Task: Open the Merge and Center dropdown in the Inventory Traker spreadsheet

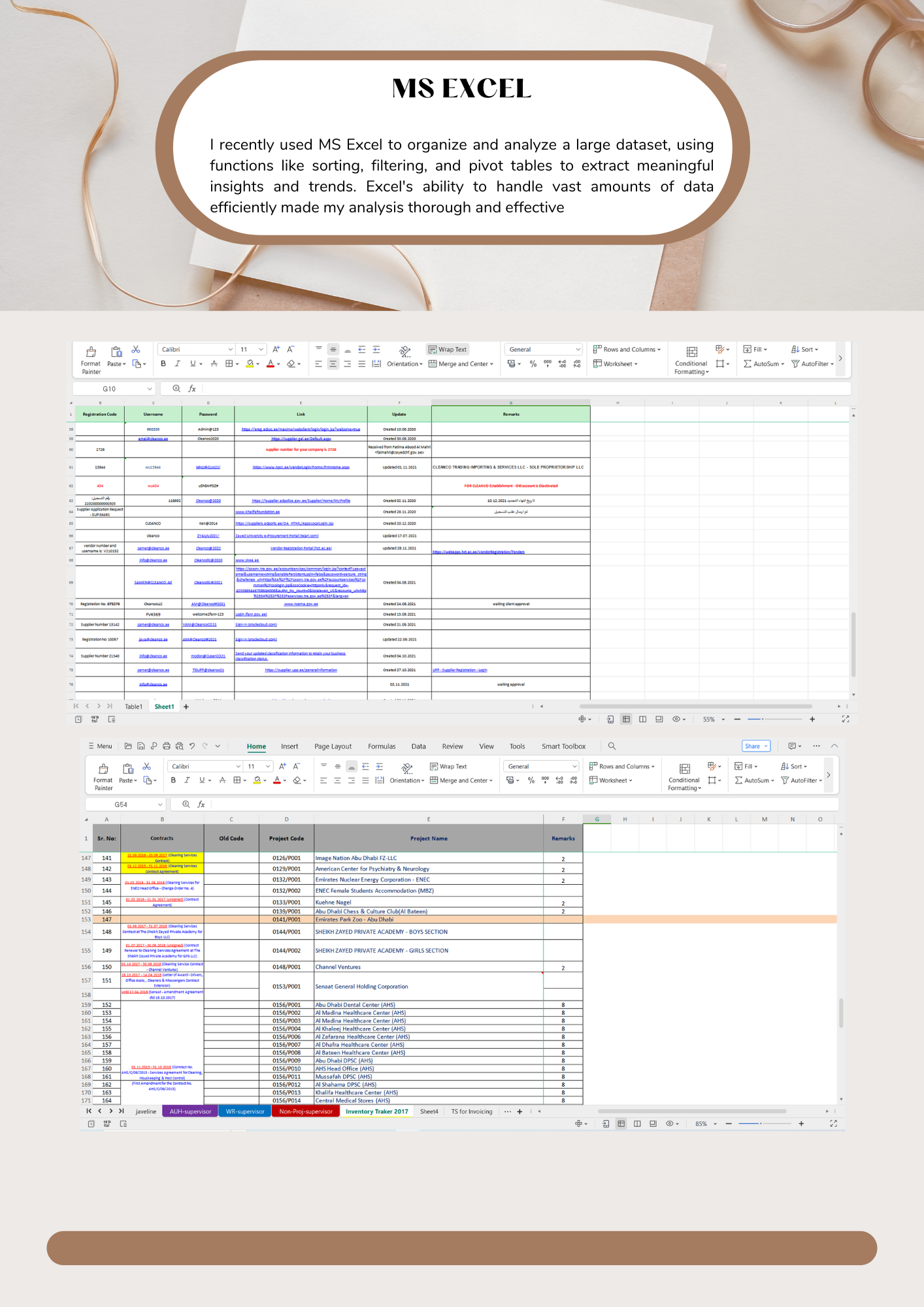Action: point(491,781)
